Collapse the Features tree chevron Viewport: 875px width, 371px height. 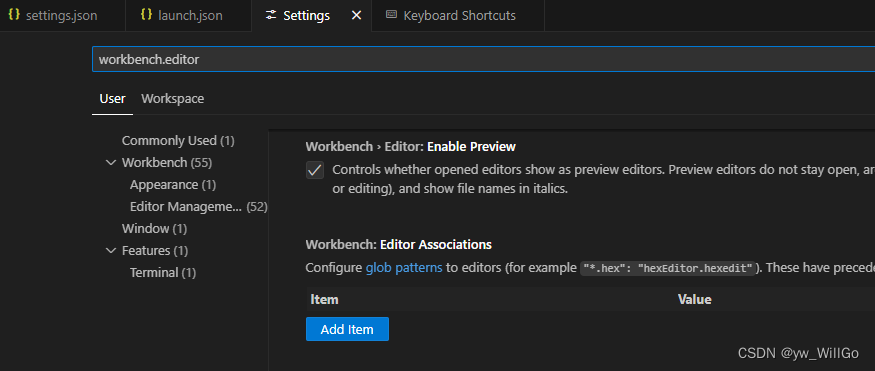[110, 251]
